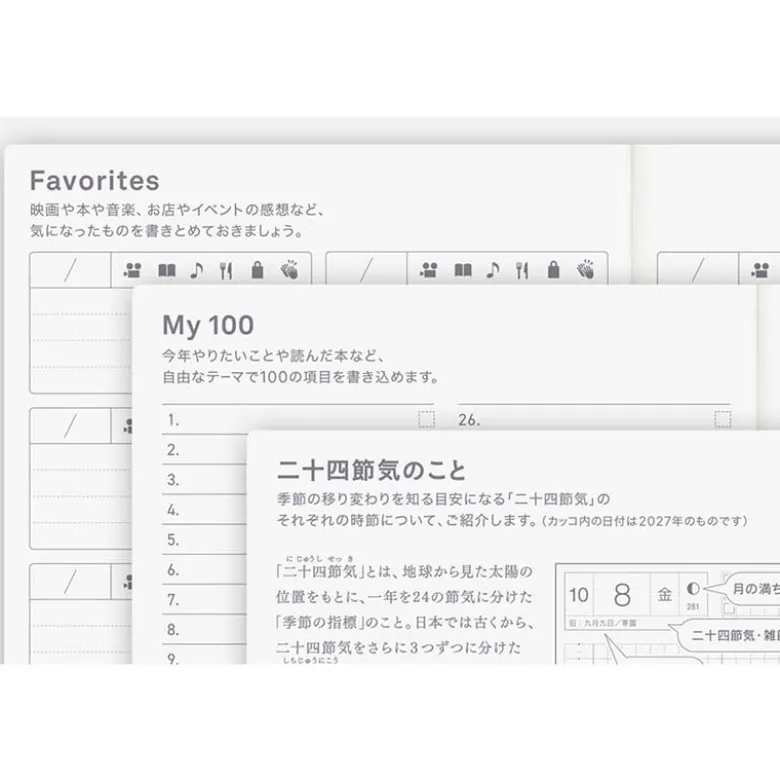Click the My 100 page heading

(208, 326)
